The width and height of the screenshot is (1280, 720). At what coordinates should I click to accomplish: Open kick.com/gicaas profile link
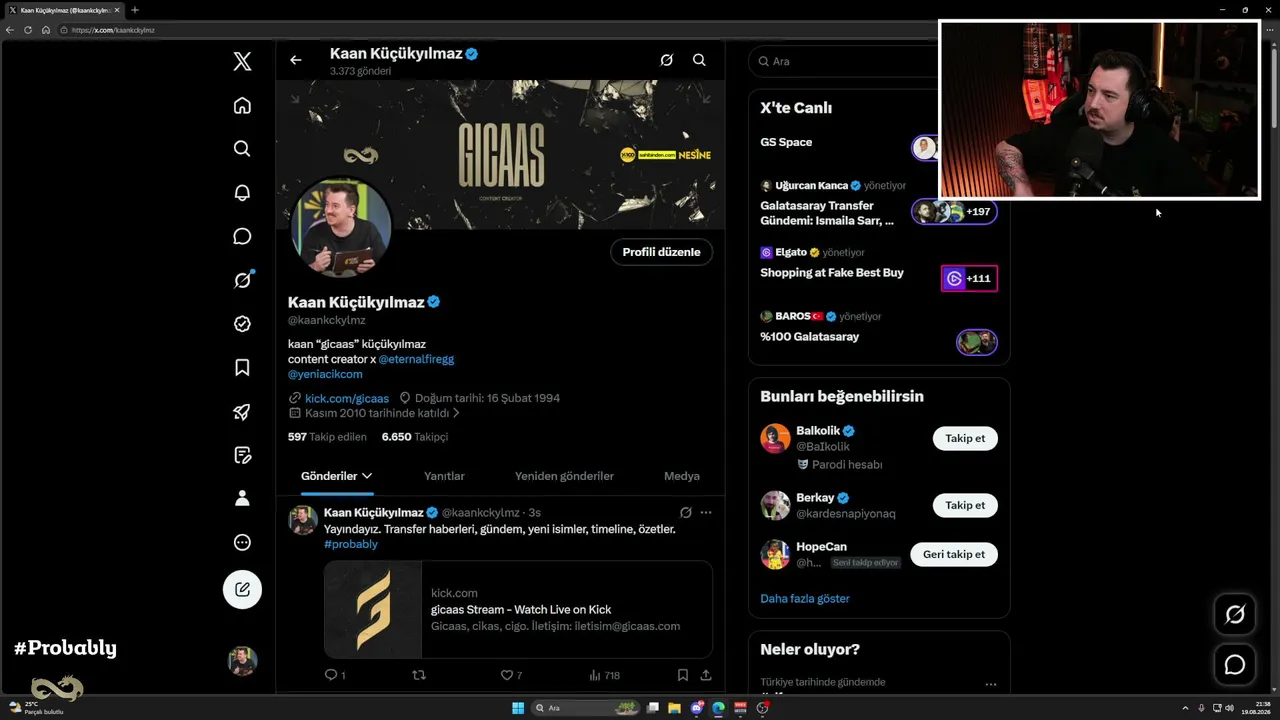click(x=347, y=398)
